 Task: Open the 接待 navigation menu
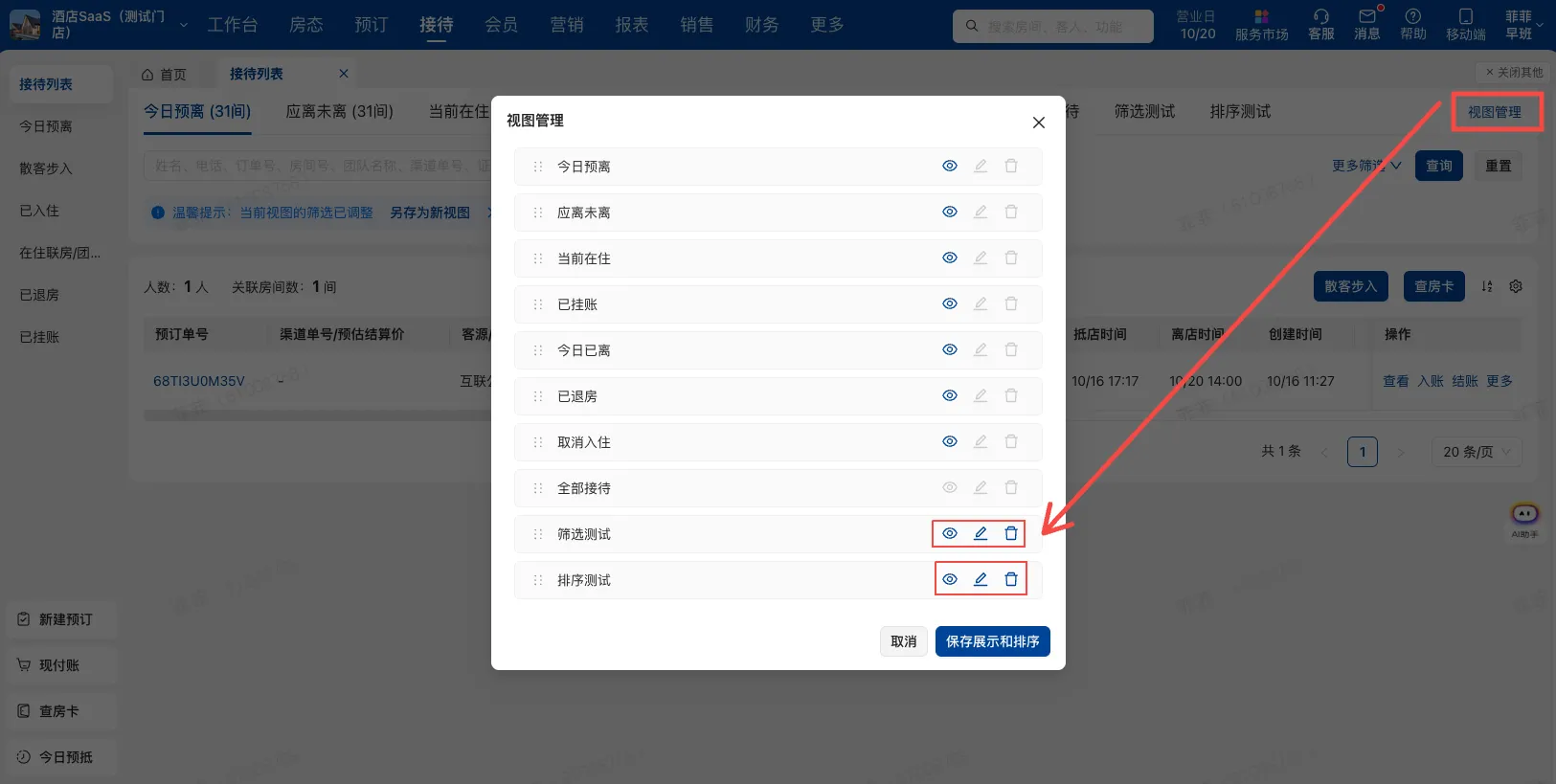(437, 25)
